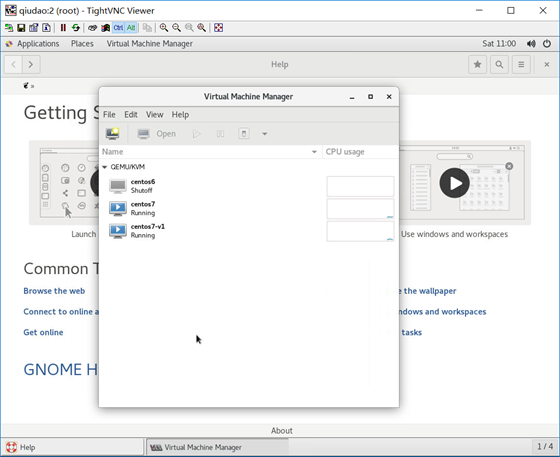Image resolution: width=560 pixels, height=457 pixels.
Task: Click the Sat 11:00 clock
Action: 499,44
